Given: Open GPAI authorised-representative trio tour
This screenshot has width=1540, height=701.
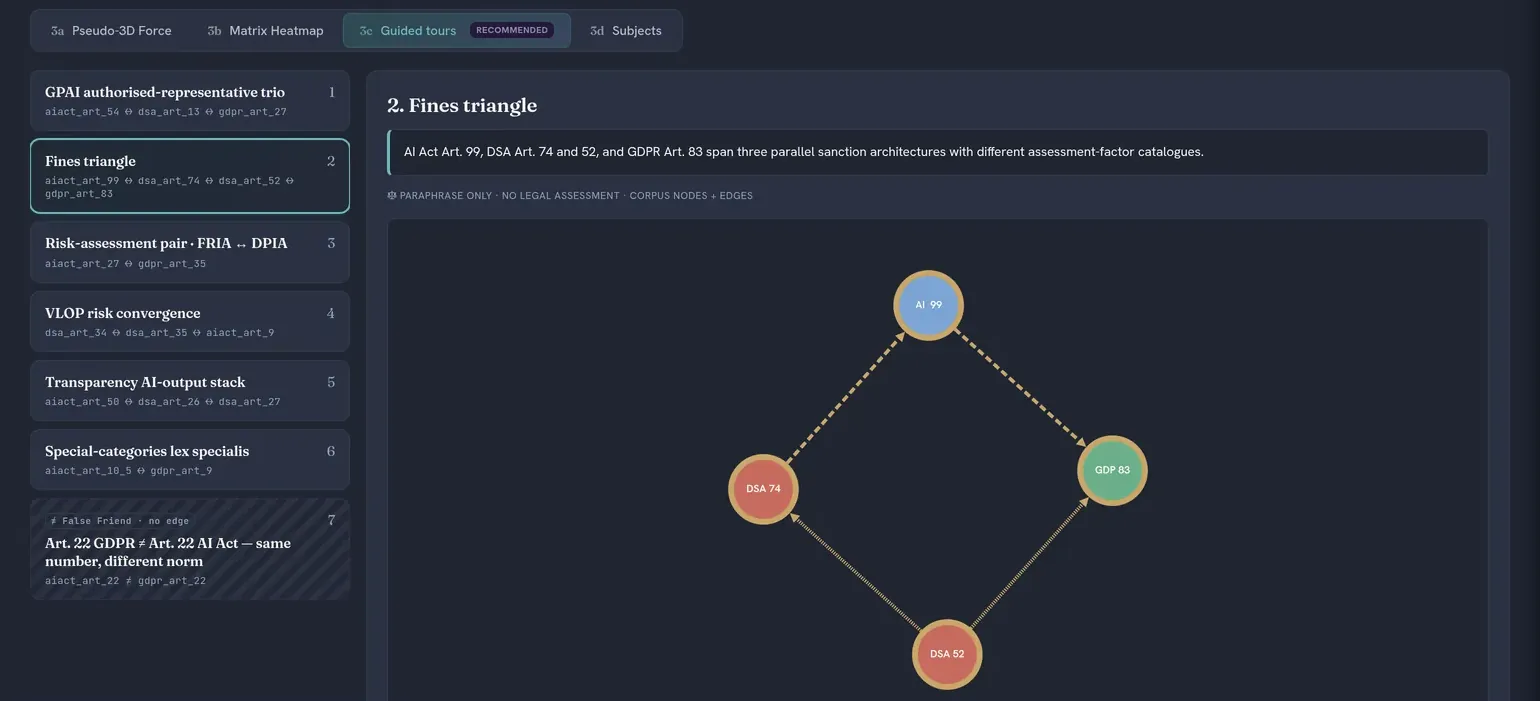Looking at the screenshot, I should pos(190,100).
